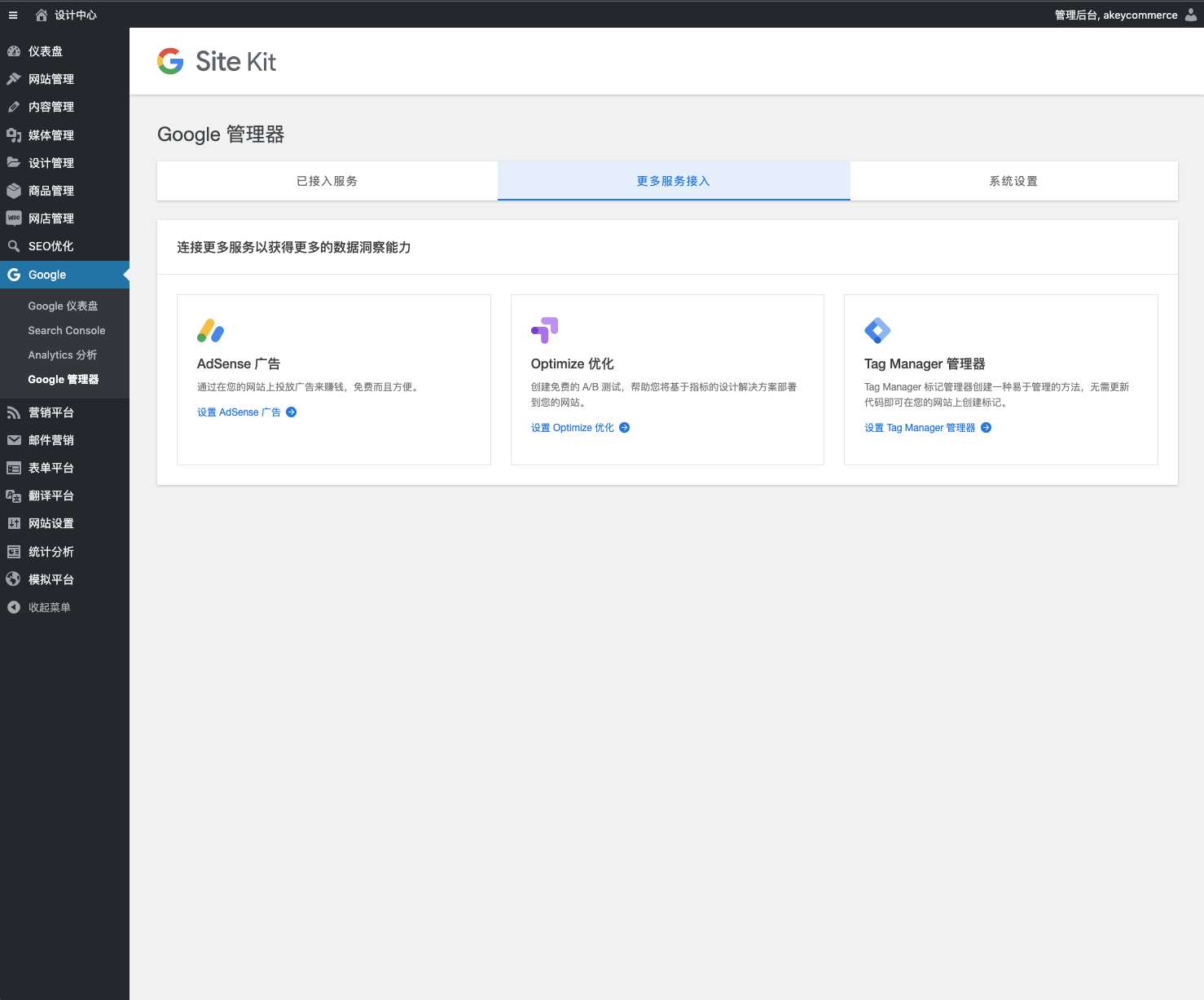Open the 系统设置 tab
The height and width of the screenshot is (1000, 1204).
pyautogui.click(x=1014, y=181)
